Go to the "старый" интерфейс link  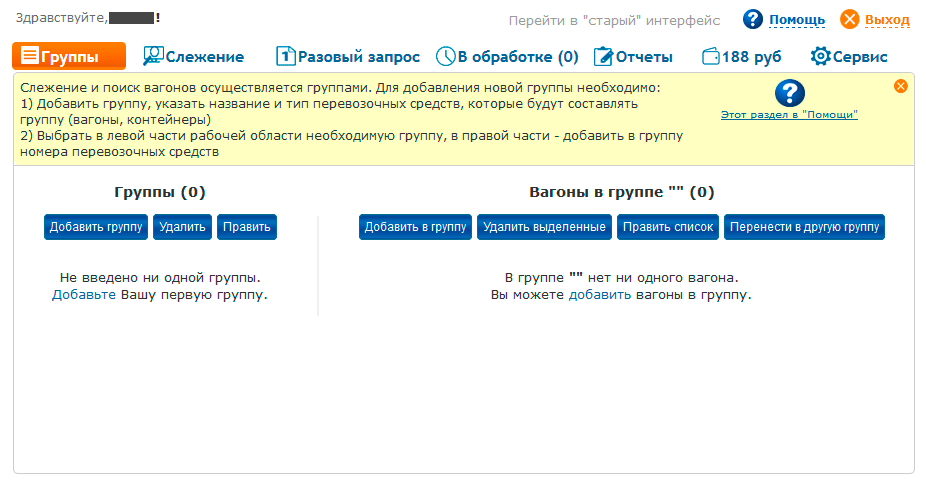614,20
